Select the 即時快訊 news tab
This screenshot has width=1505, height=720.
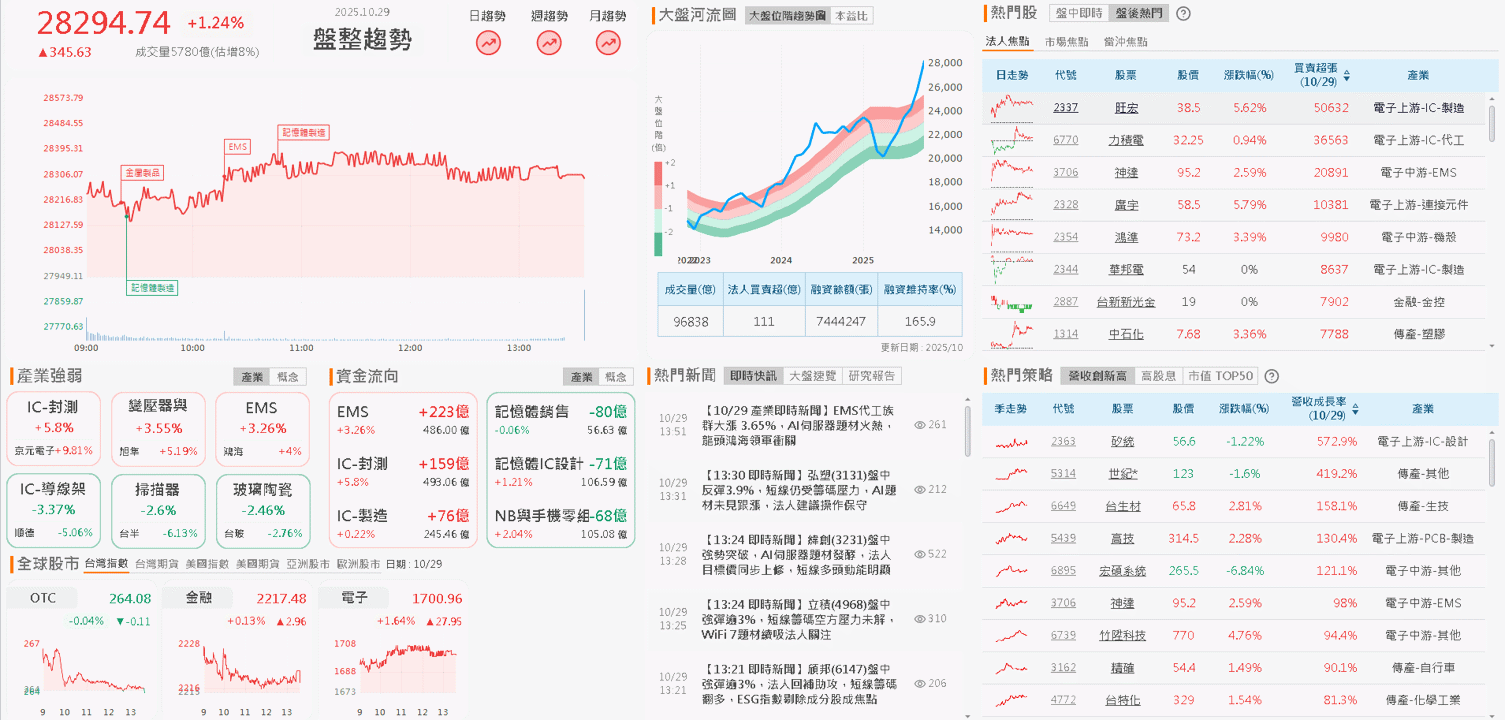pyautogui.click(x=754, y=376)
